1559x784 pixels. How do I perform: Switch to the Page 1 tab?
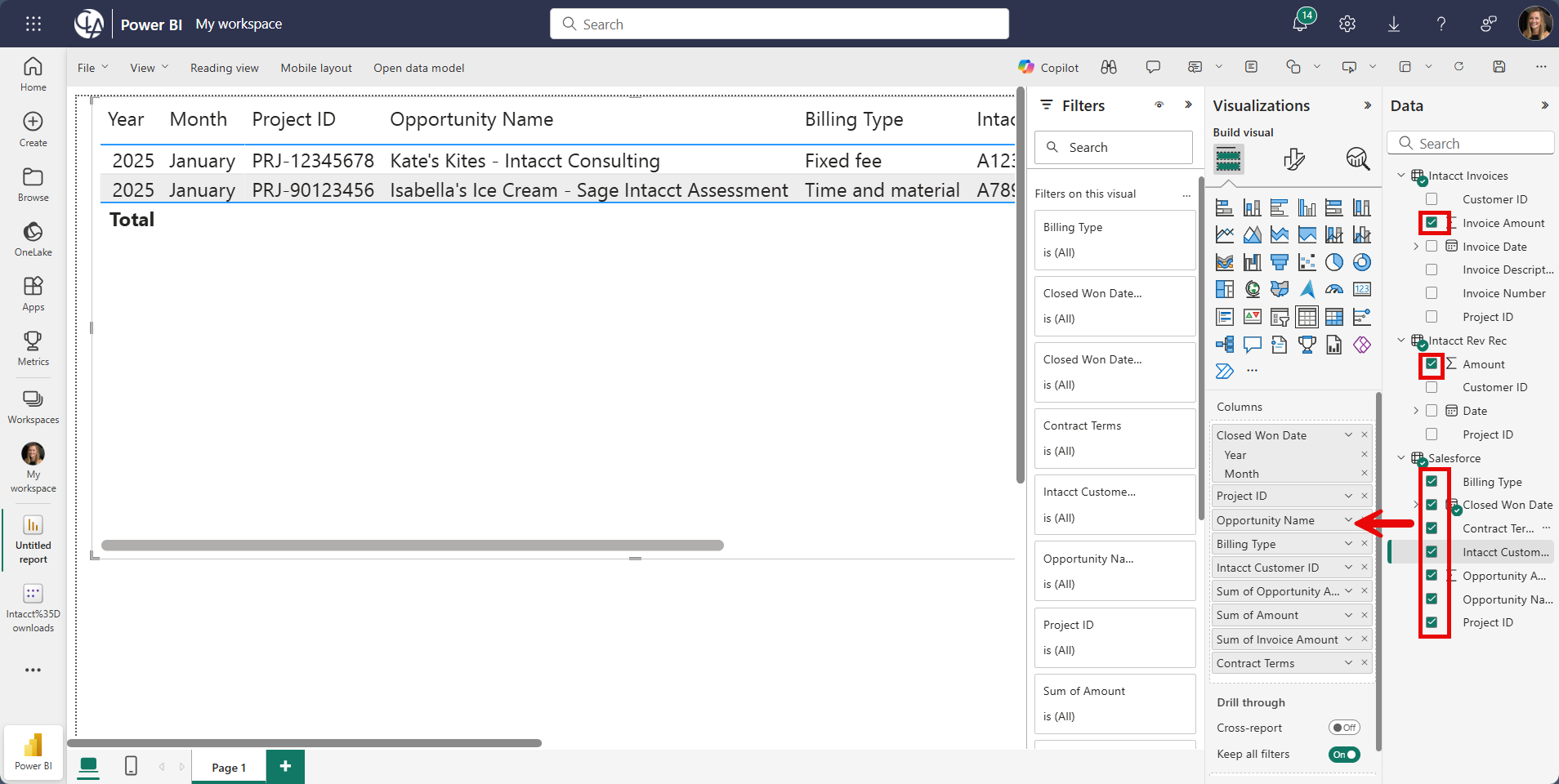pyautogui.click(x=228, y=767)
